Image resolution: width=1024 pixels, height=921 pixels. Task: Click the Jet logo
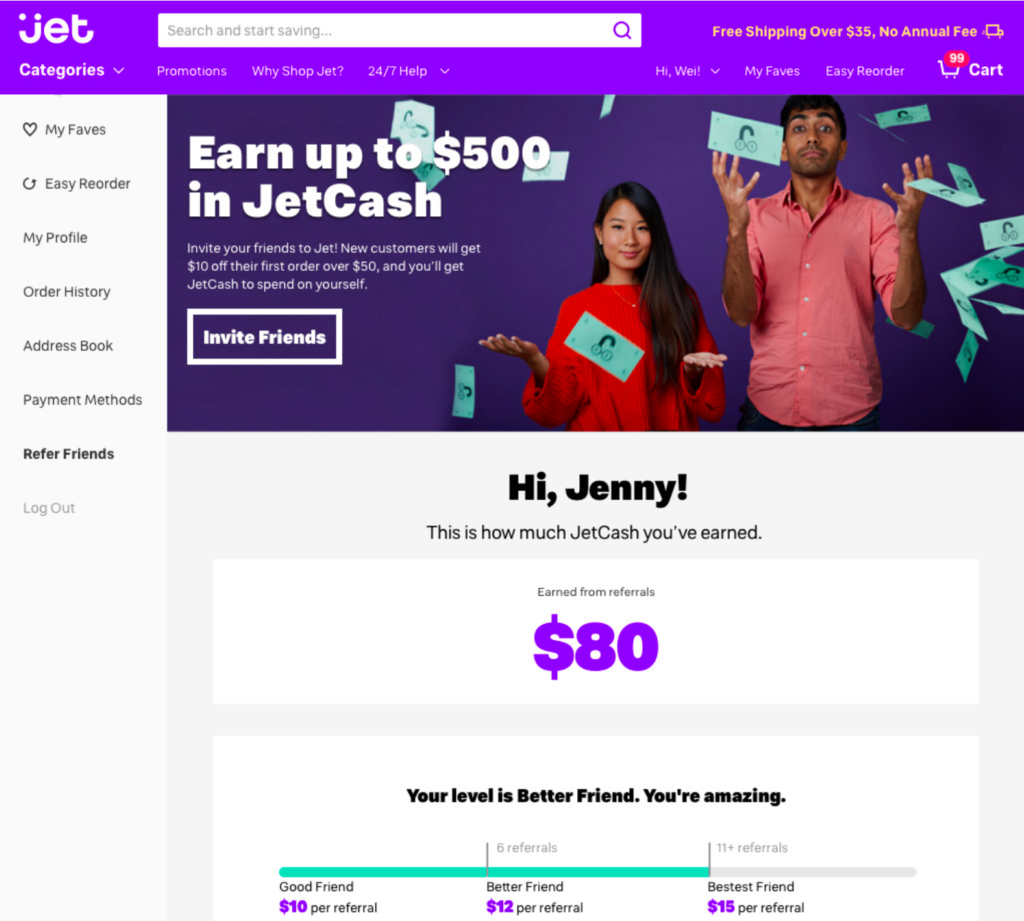(56, 29)
